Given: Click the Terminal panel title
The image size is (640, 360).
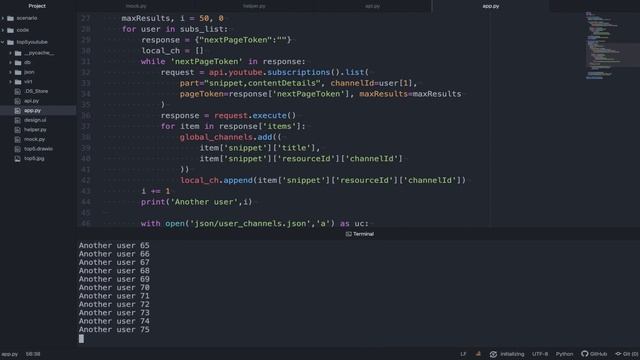Looking at the screenshot, I should [363, 234].
